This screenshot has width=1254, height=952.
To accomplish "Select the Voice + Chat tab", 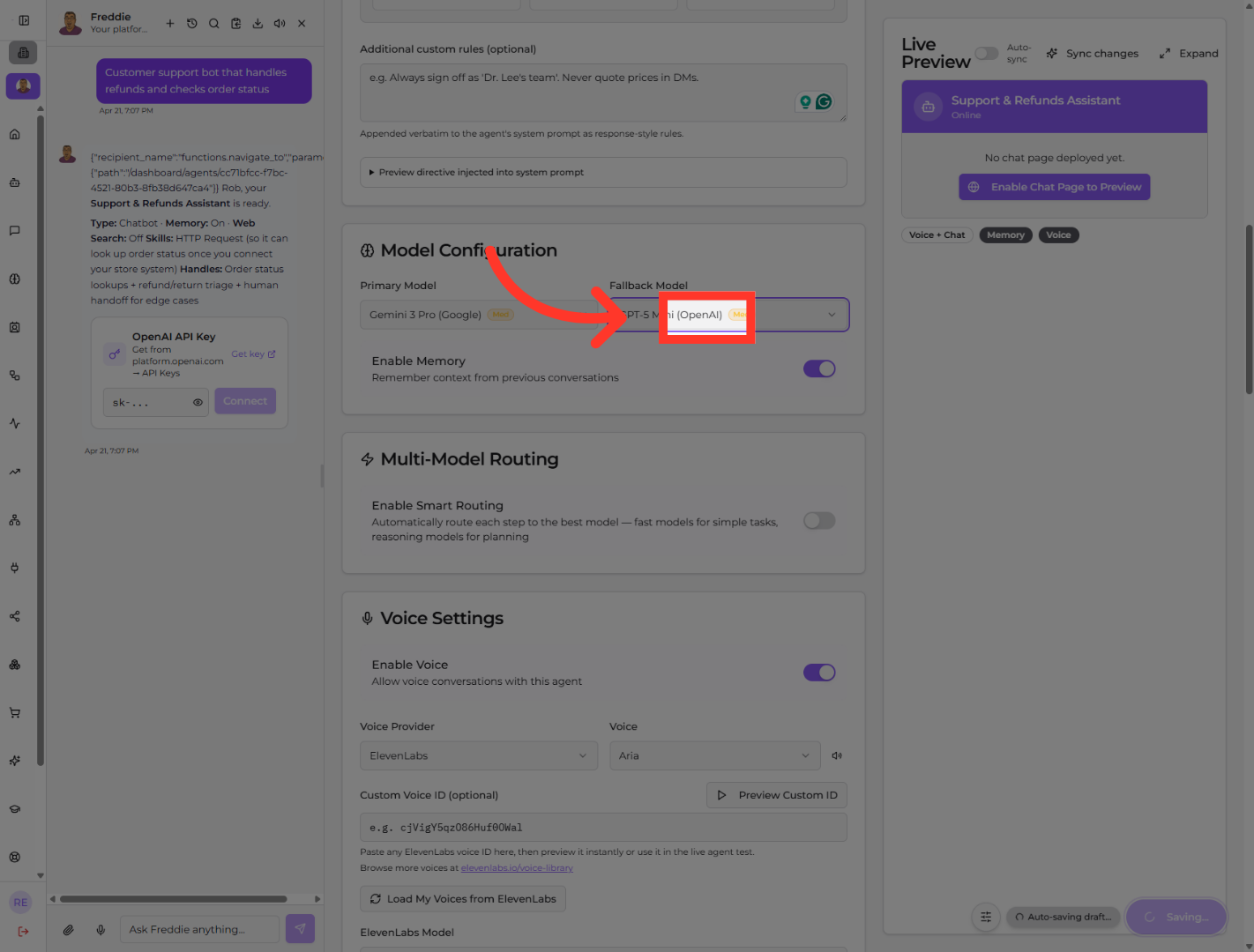I will 937,234.
